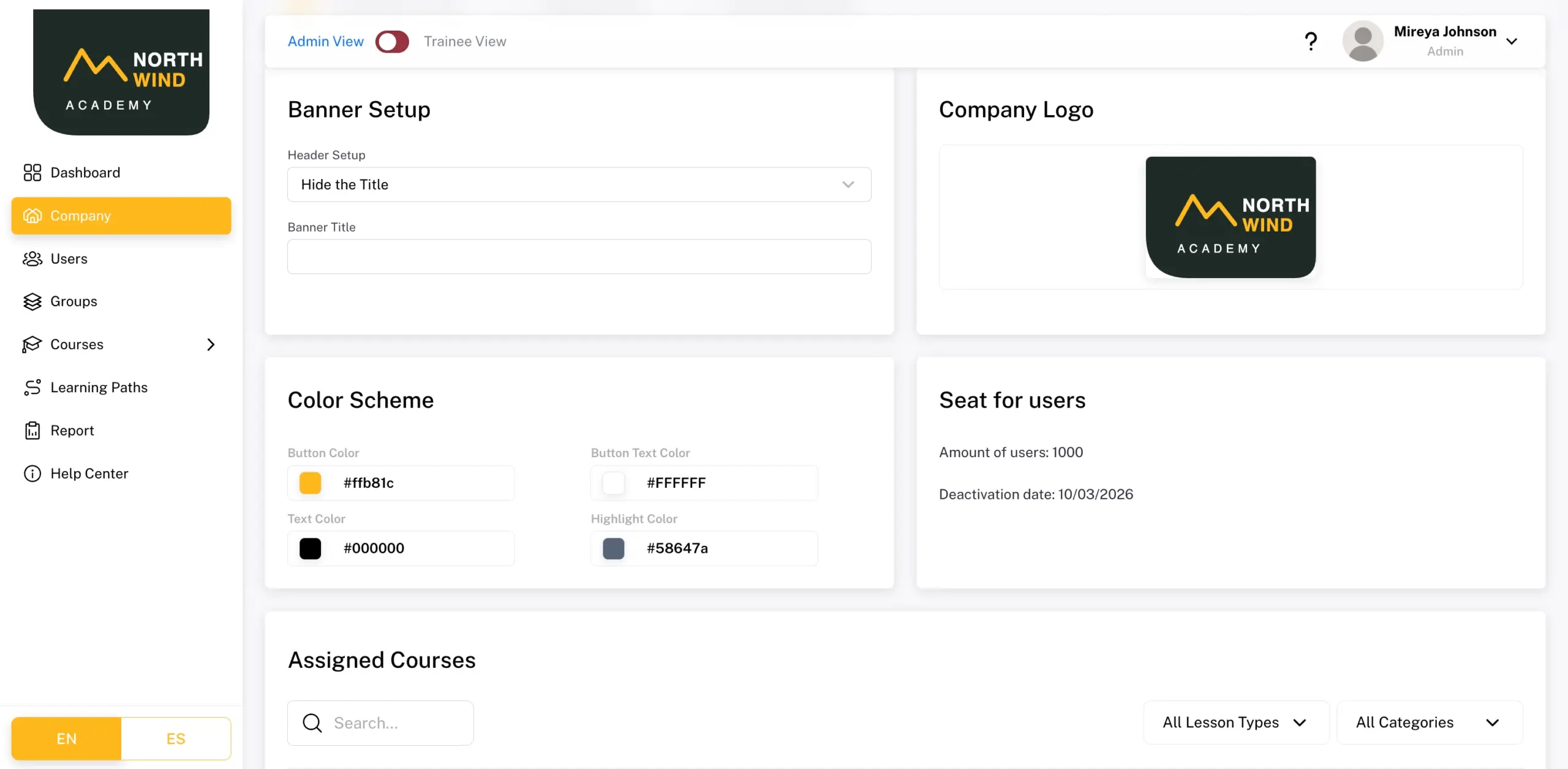Click the Mireya Johnson user name

pyautogui.click(x=1445, y=32)
